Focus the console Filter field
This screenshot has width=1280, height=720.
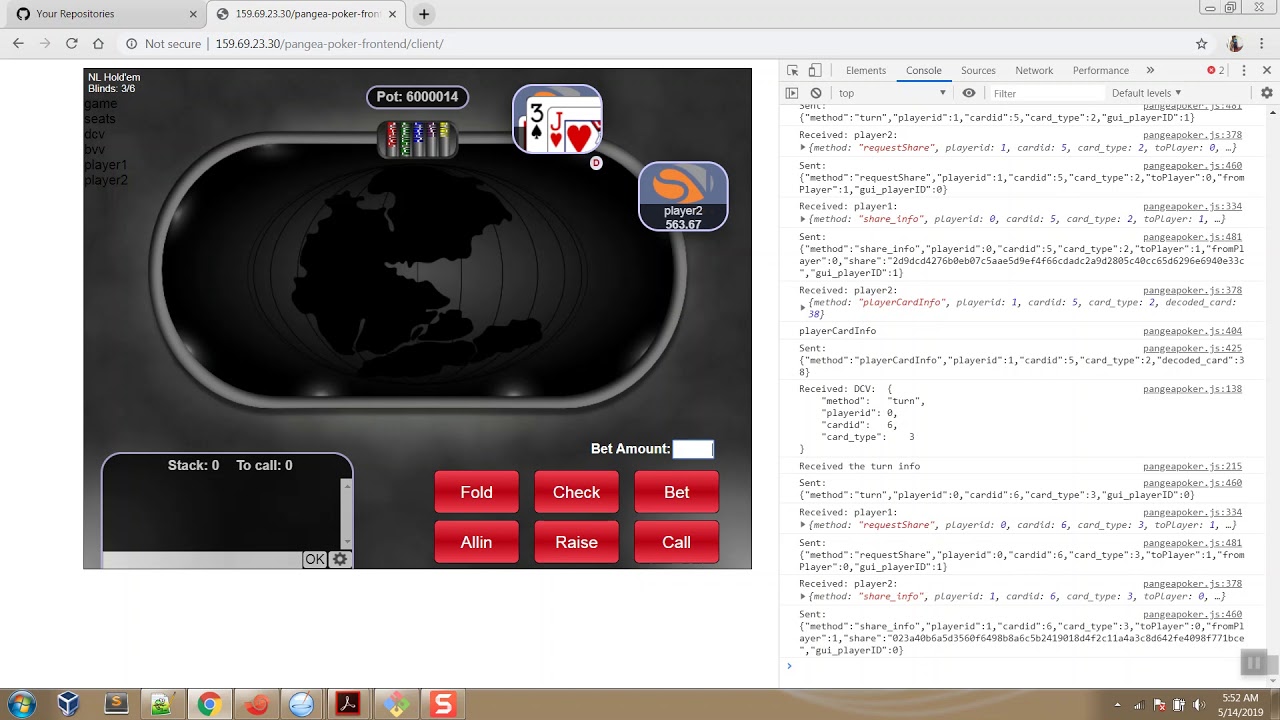coord(1043,93)
